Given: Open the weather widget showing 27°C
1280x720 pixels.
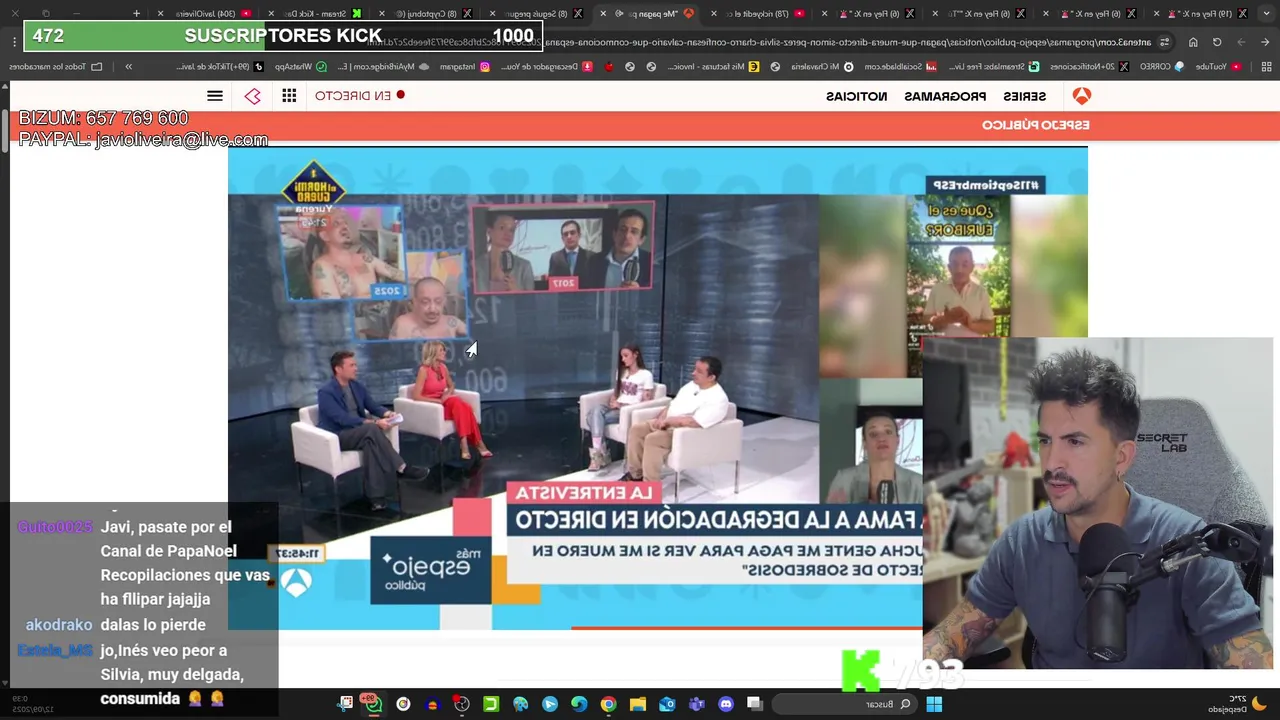Looking at the screenshot, I should pyautogui.click(x=1236, y=704).
